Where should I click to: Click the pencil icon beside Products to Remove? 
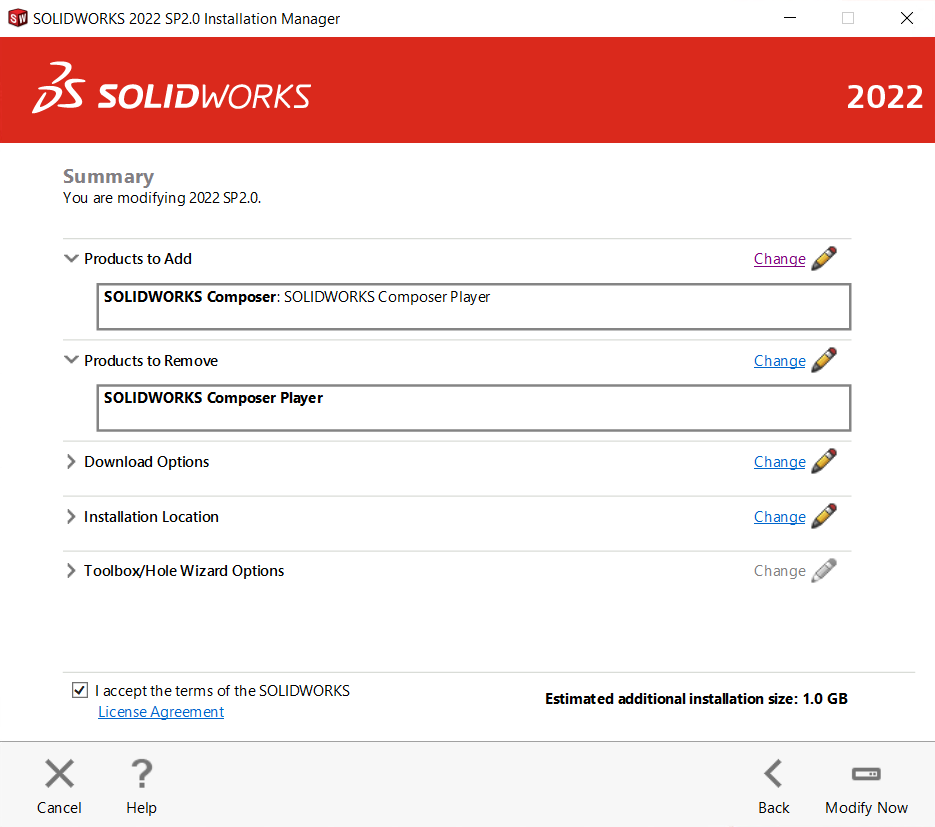click(x=824, y=360)
